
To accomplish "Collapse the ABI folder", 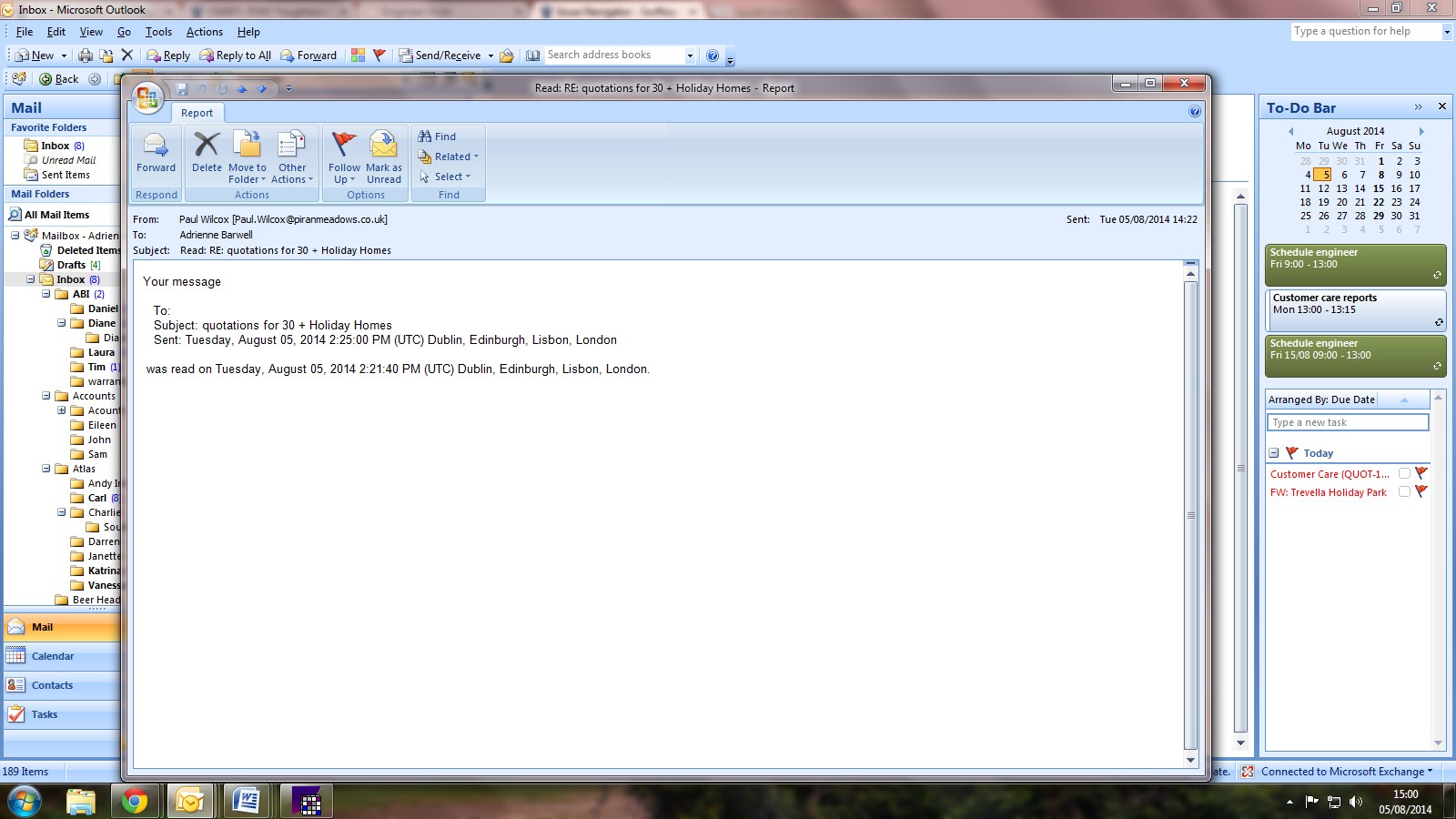I will pyautogui.click(x=45, y=294).
